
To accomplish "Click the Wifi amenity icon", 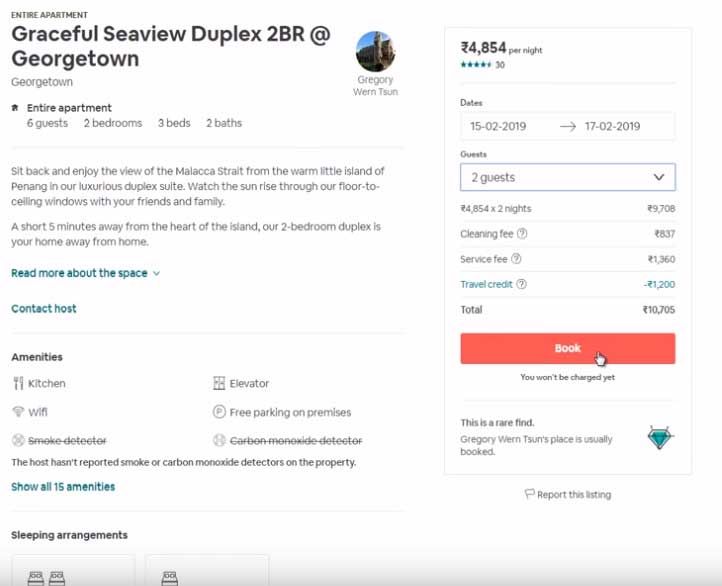I will tap(18, 412).
